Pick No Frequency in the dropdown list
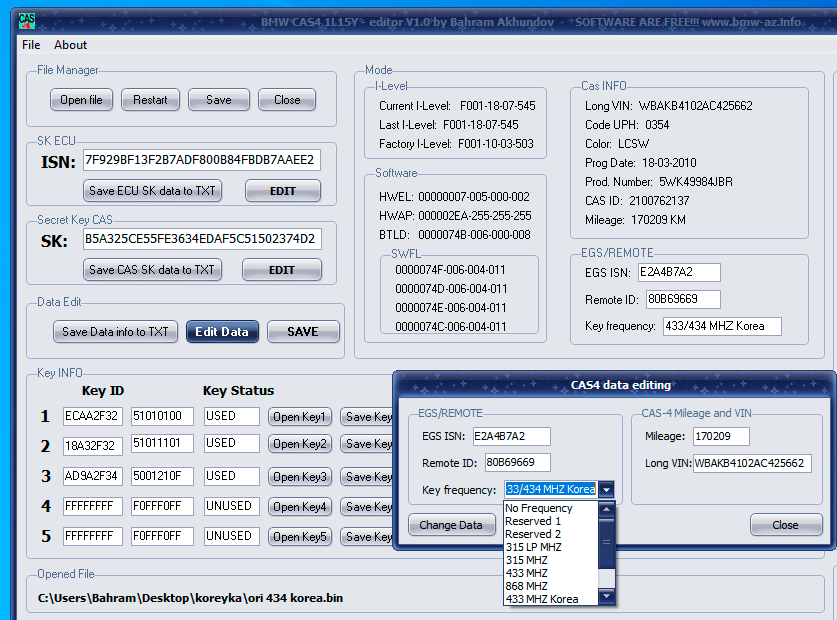 click(x=538, y=508)
